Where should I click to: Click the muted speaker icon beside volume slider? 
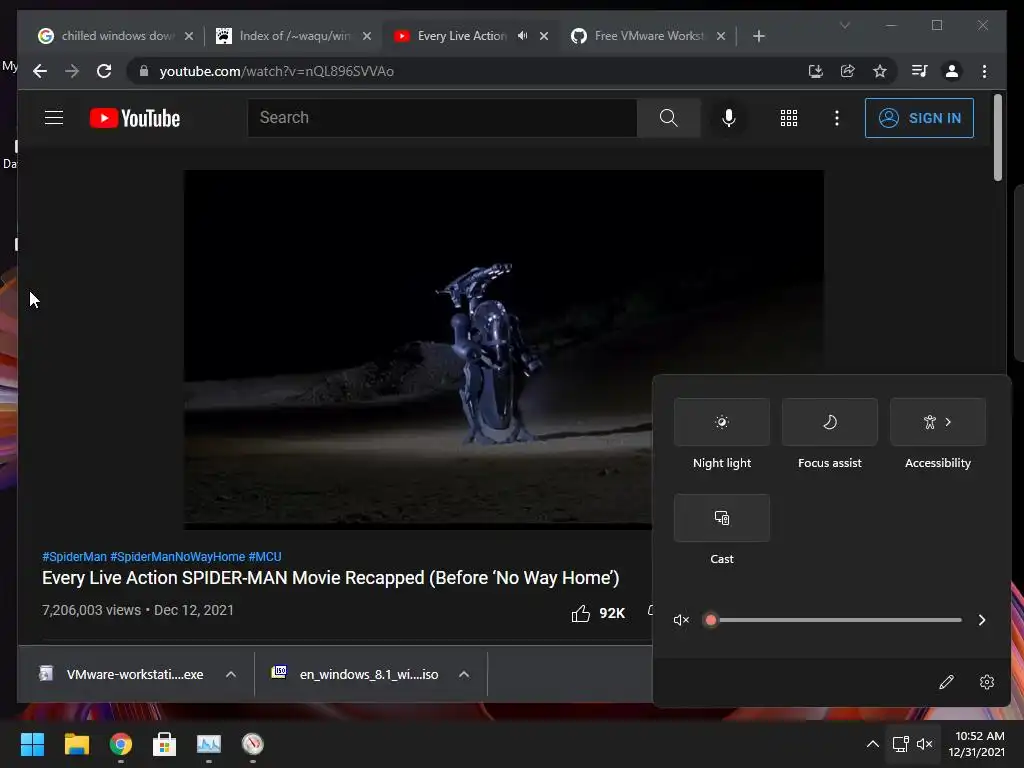(x=681, y=620)
